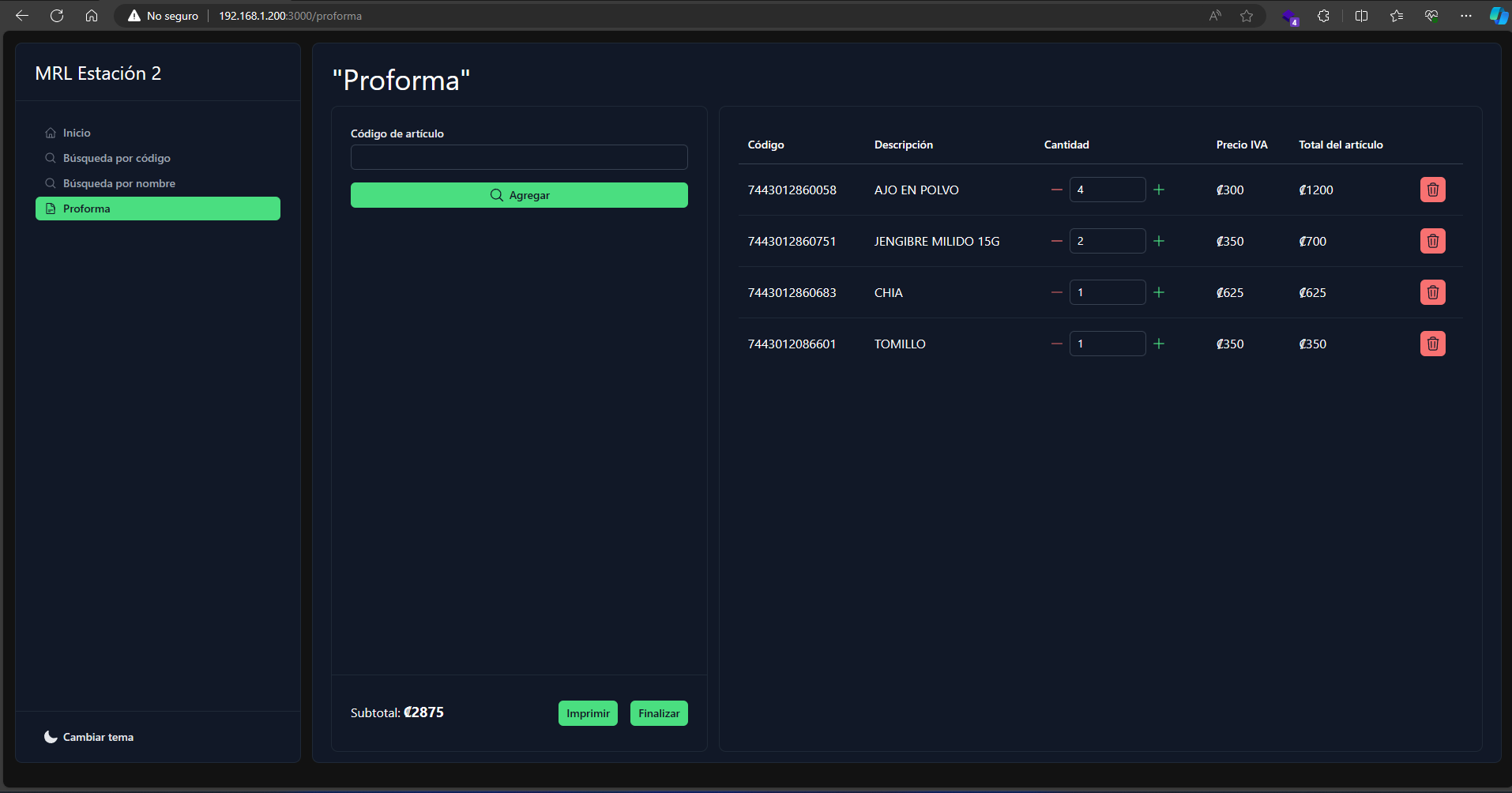
Task: Click the AJO EN POLVO description
Action: click(x=916, y=190)
